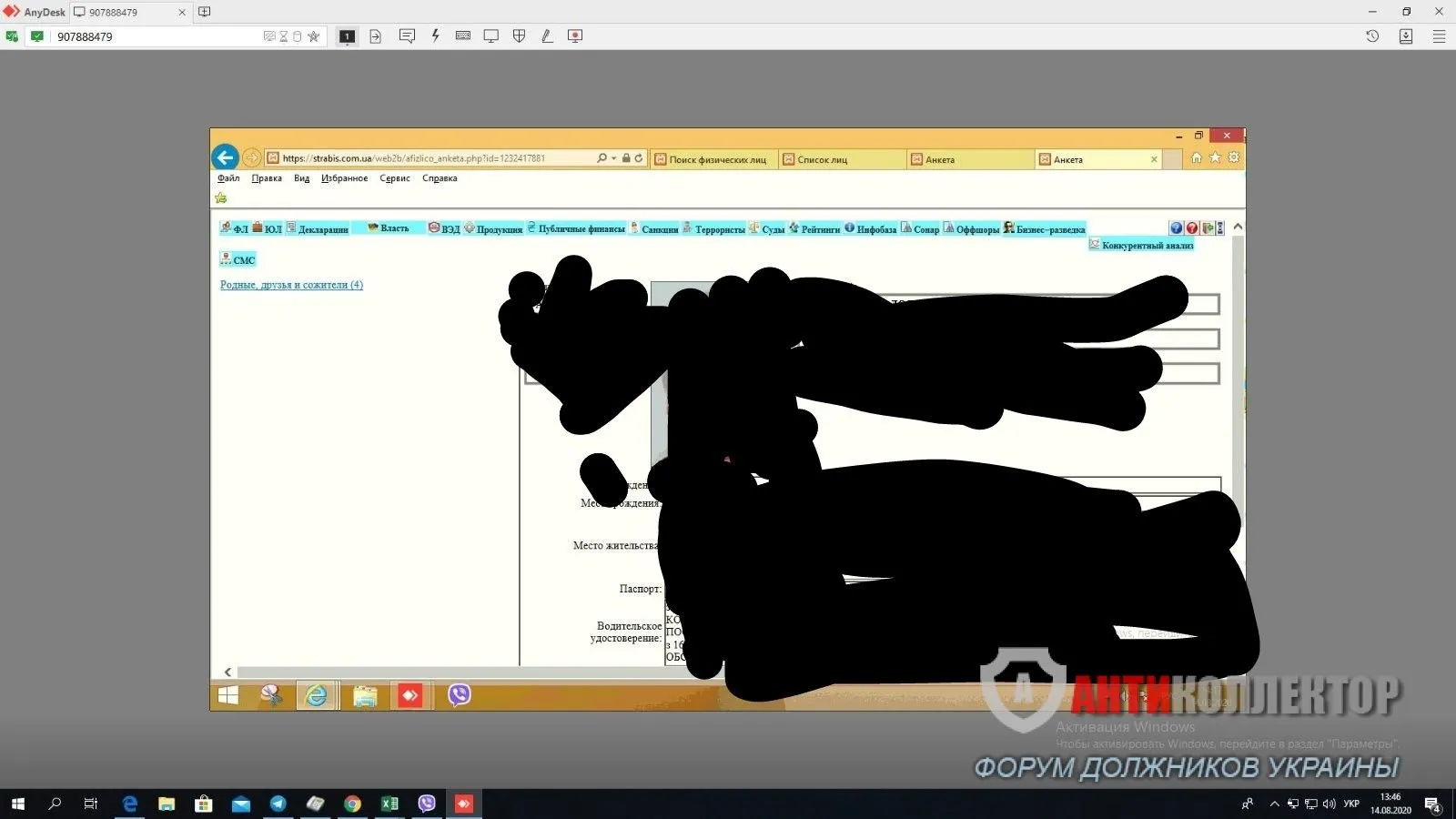
Task: Start session recording in AnyDesk toolbar
Action: click(575, 36)
